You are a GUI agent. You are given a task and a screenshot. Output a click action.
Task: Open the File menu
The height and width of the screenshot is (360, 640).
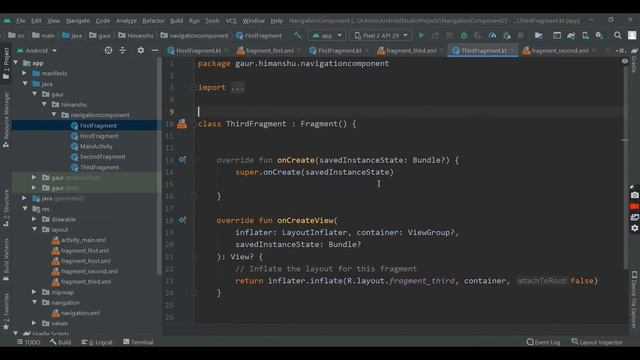[x=21, y=20]
